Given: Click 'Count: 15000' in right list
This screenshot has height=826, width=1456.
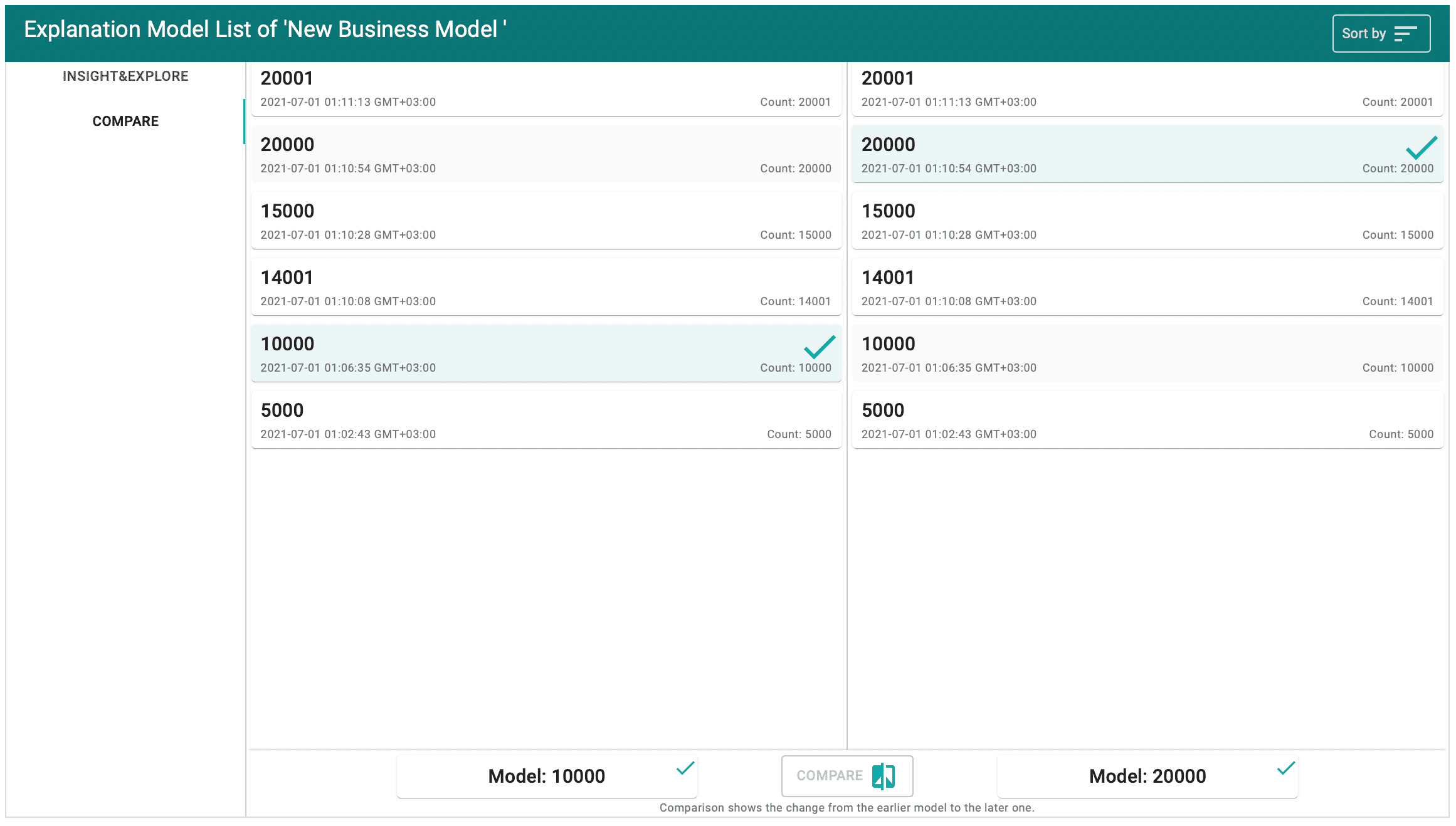Looking at the screenshot, I should point(1398,235).
